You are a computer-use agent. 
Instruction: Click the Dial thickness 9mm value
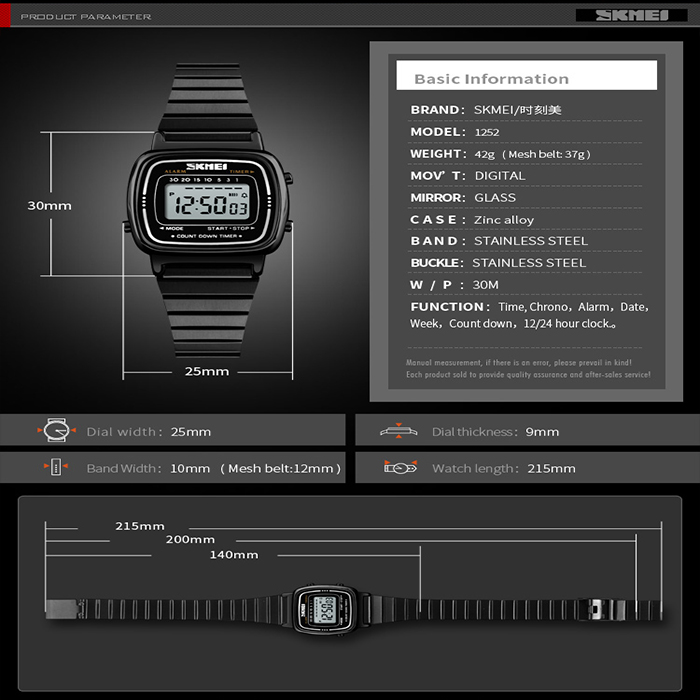click(x=542, y=432)
